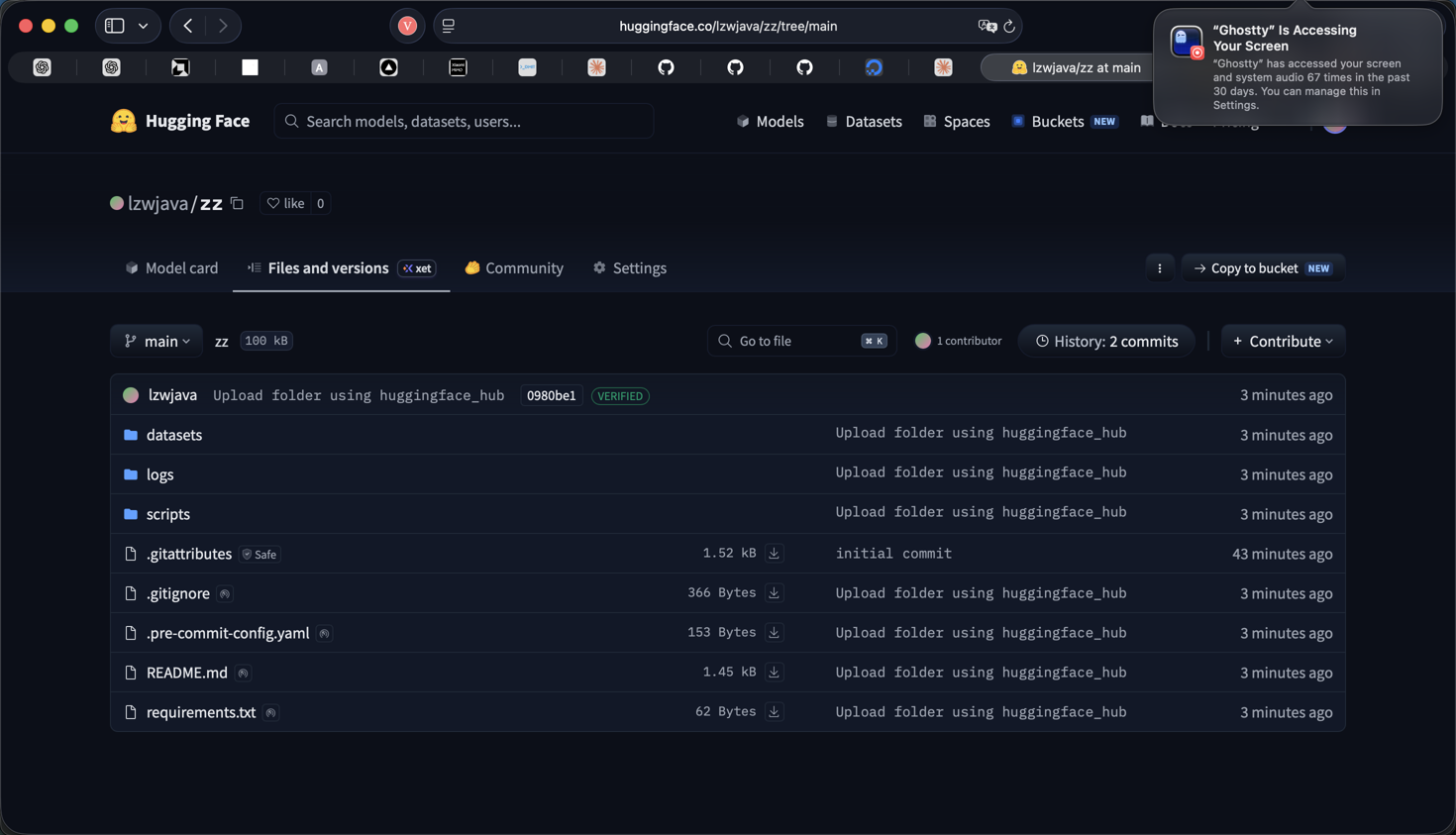
Task: Open the three-dot more options menu
Action: point(1160,268)
